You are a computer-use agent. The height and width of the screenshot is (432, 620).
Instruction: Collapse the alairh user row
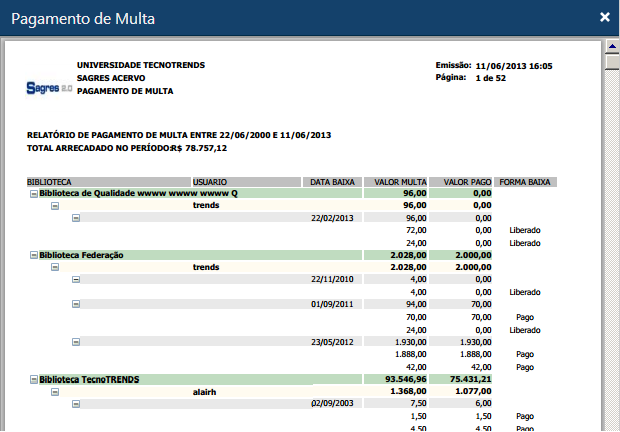(x=55, y=392)
